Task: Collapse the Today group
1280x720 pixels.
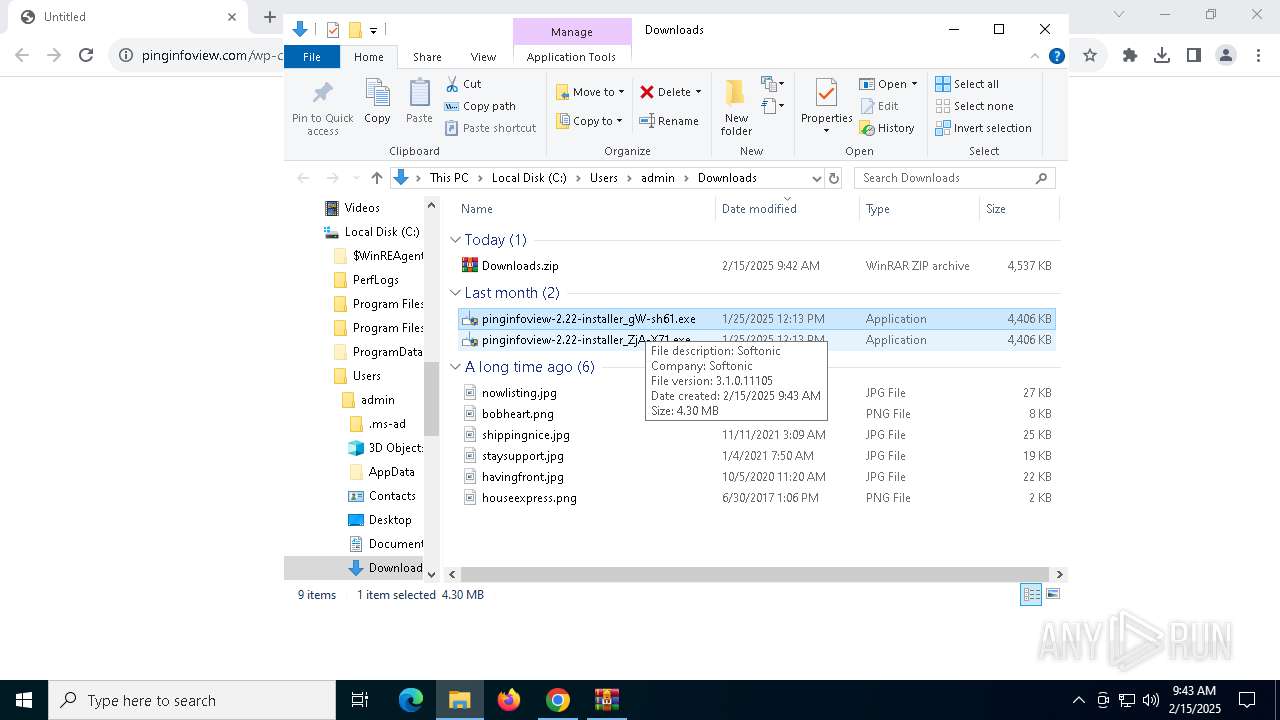Action: point(456,240)
